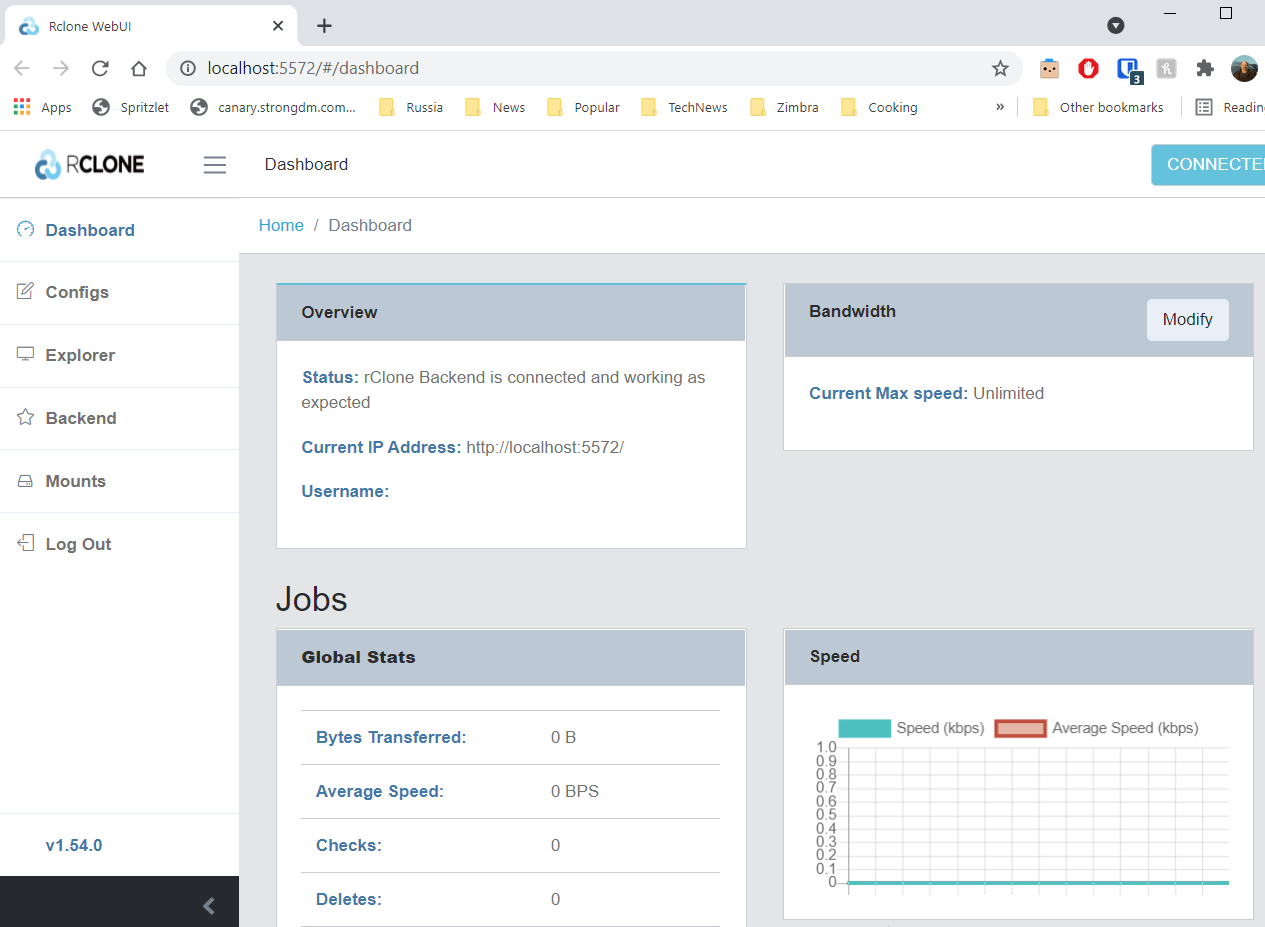This screenshot has width=1265, height=927.
Task: Click the red stop-hand blocker extension icon
Action: coord(1088,68)
